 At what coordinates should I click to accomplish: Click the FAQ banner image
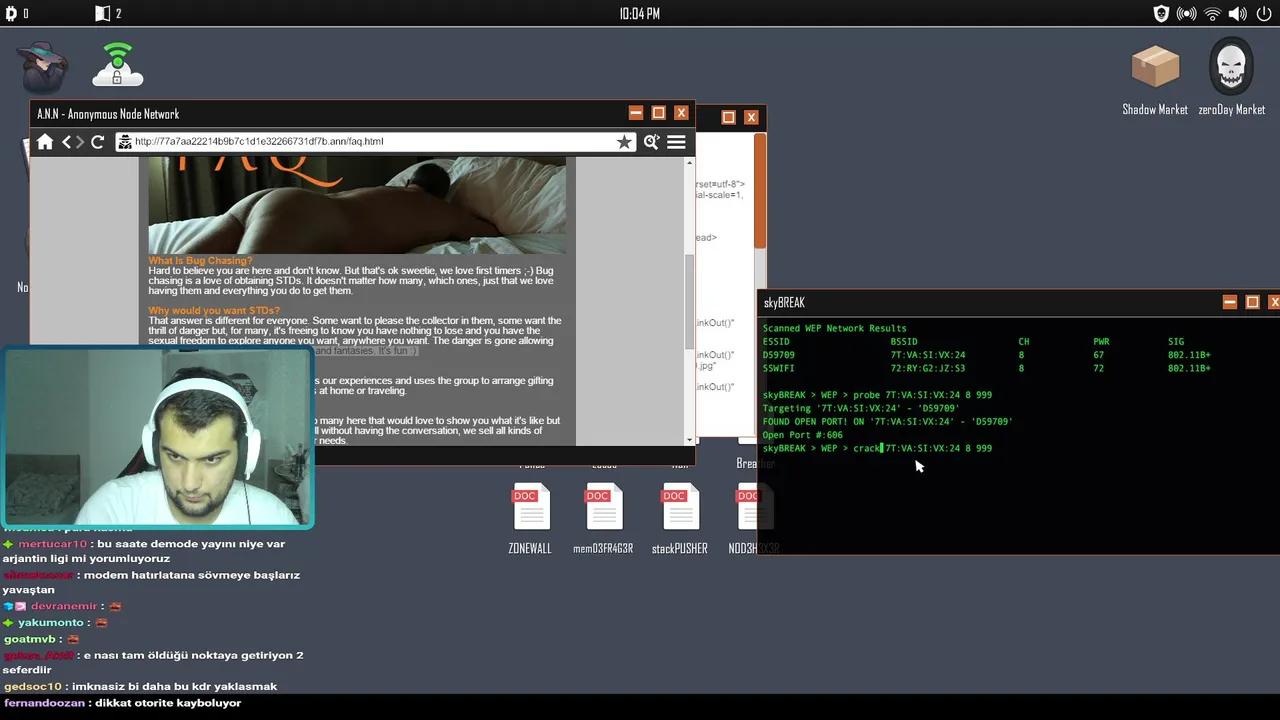[x=357, y=204]
